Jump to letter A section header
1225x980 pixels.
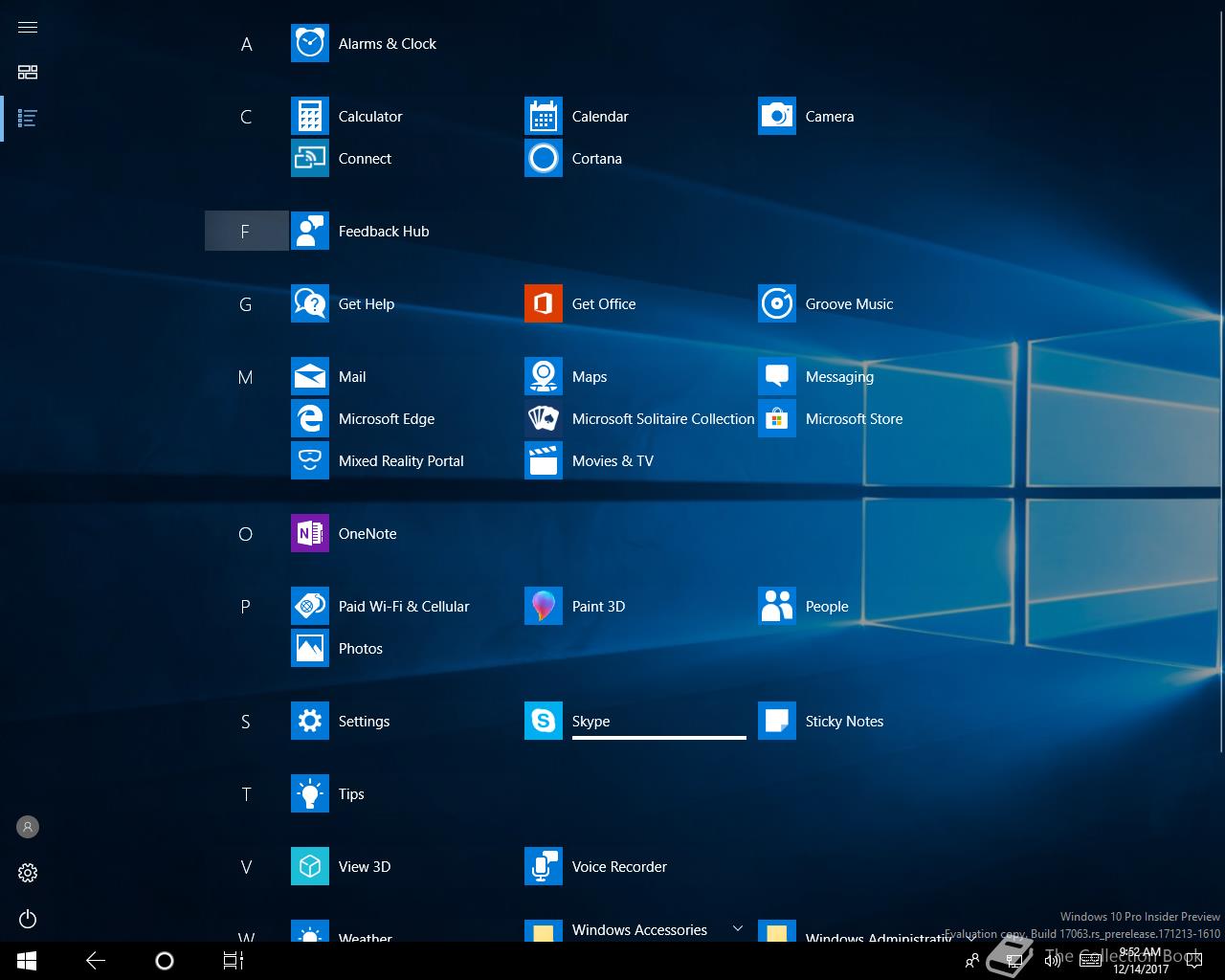(x=246, y=44)
